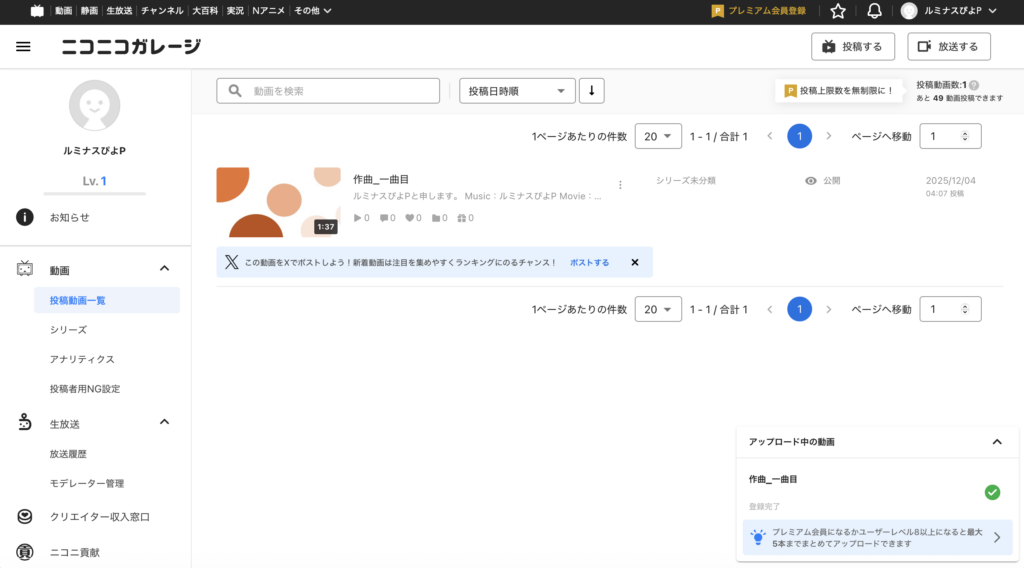Collapse the アップロード中の動画 panel

click(x=996, y=441)
